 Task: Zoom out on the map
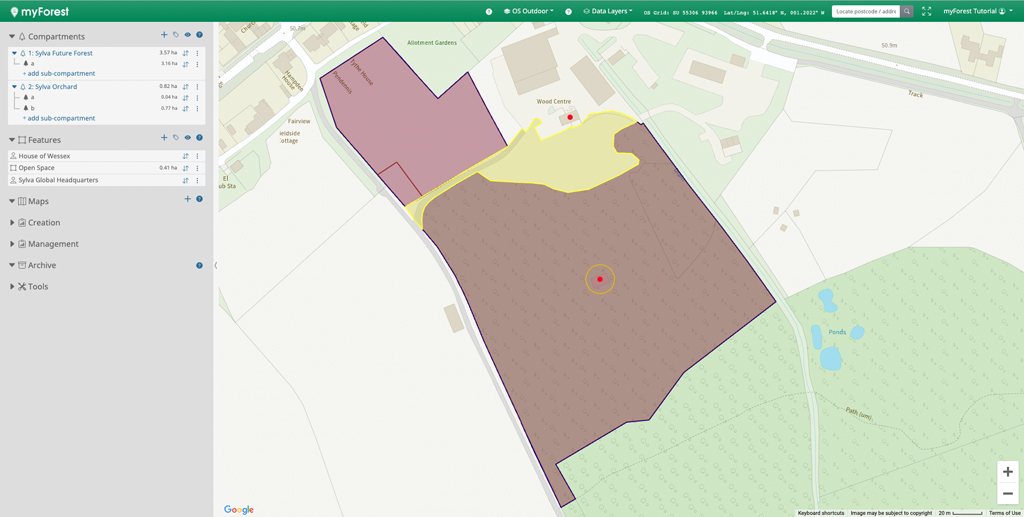click(x=1007, y=494)
